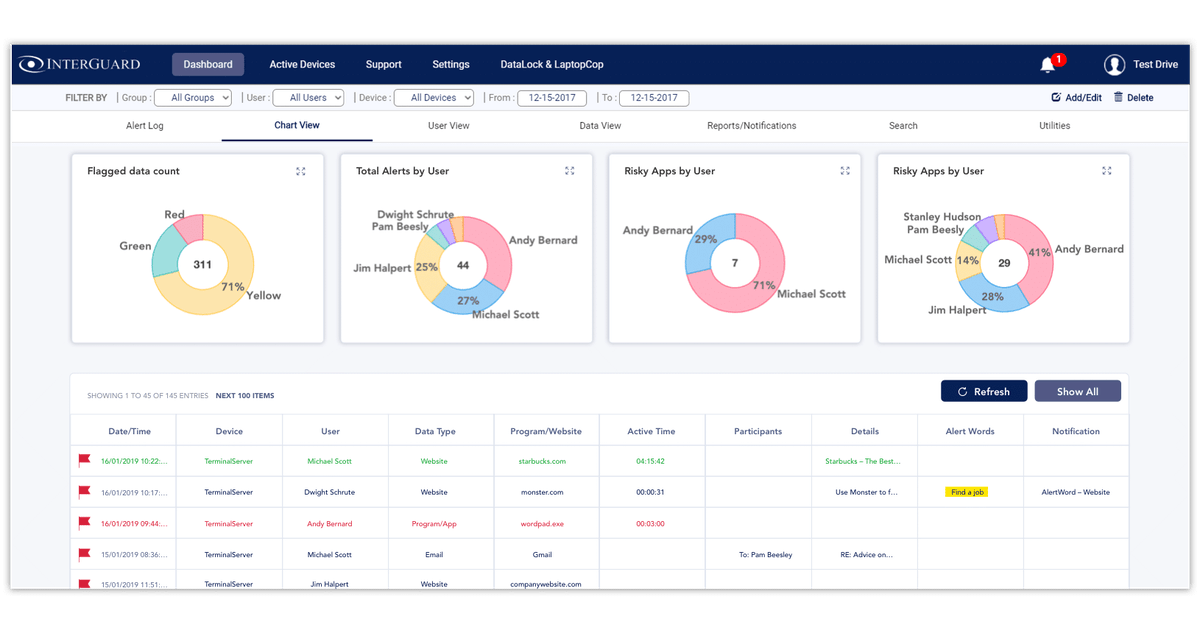Expand the Total Alerts by User chart

coord(570,171)
